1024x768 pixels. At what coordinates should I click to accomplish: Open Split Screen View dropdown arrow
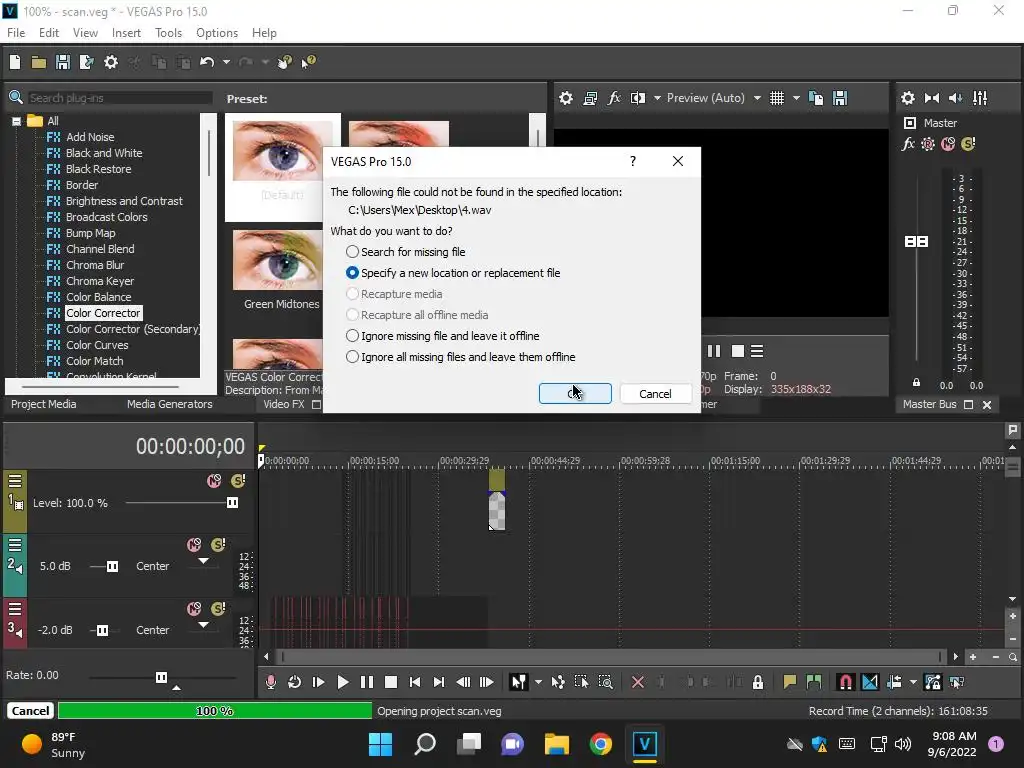point(657,98)
